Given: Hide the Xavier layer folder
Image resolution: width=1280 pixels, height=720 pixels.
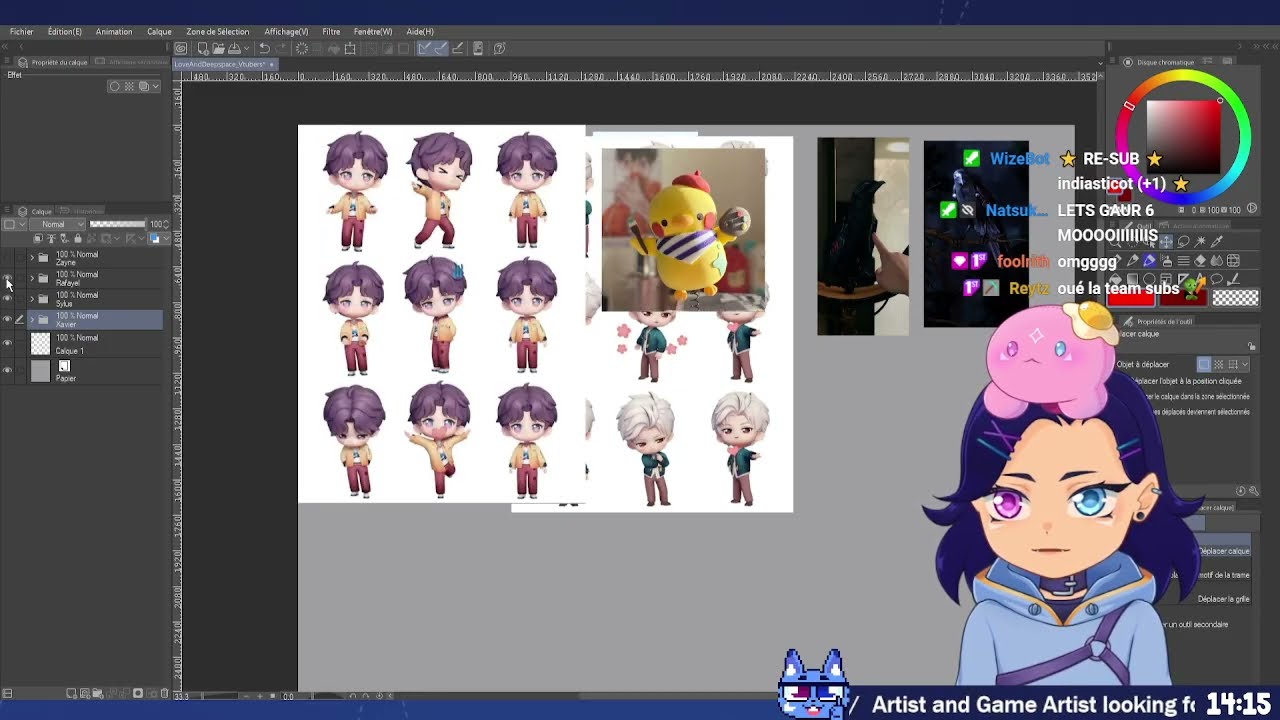Looking at the screenshot, I should 7,320.
